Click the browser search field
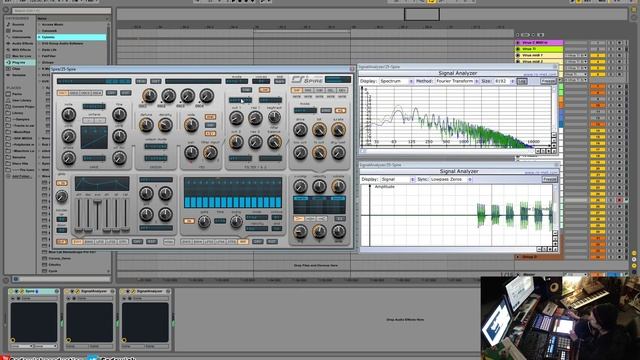The width and height of the screenshot is (640, 360). tap(61, 10)
